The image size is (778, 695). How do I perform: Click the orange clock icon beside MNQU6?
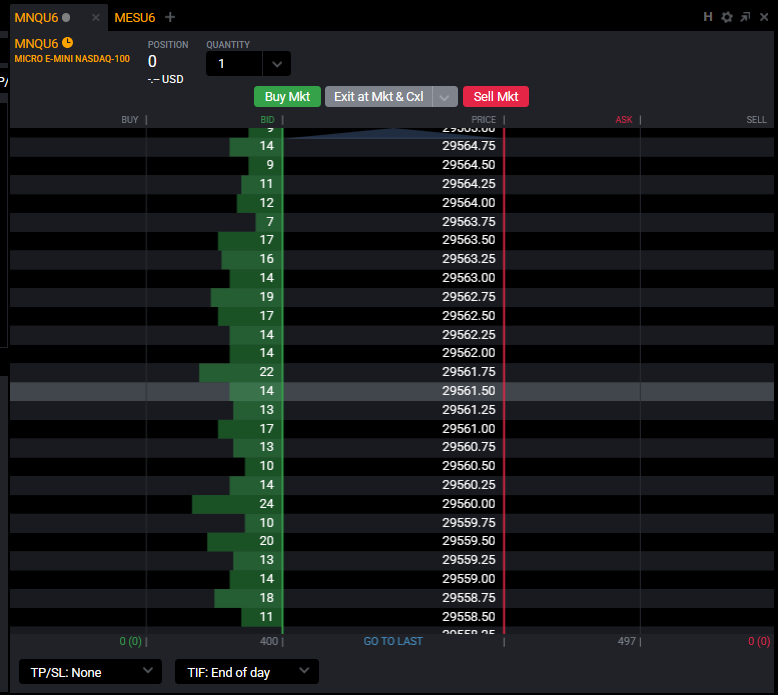pos(67,43)
